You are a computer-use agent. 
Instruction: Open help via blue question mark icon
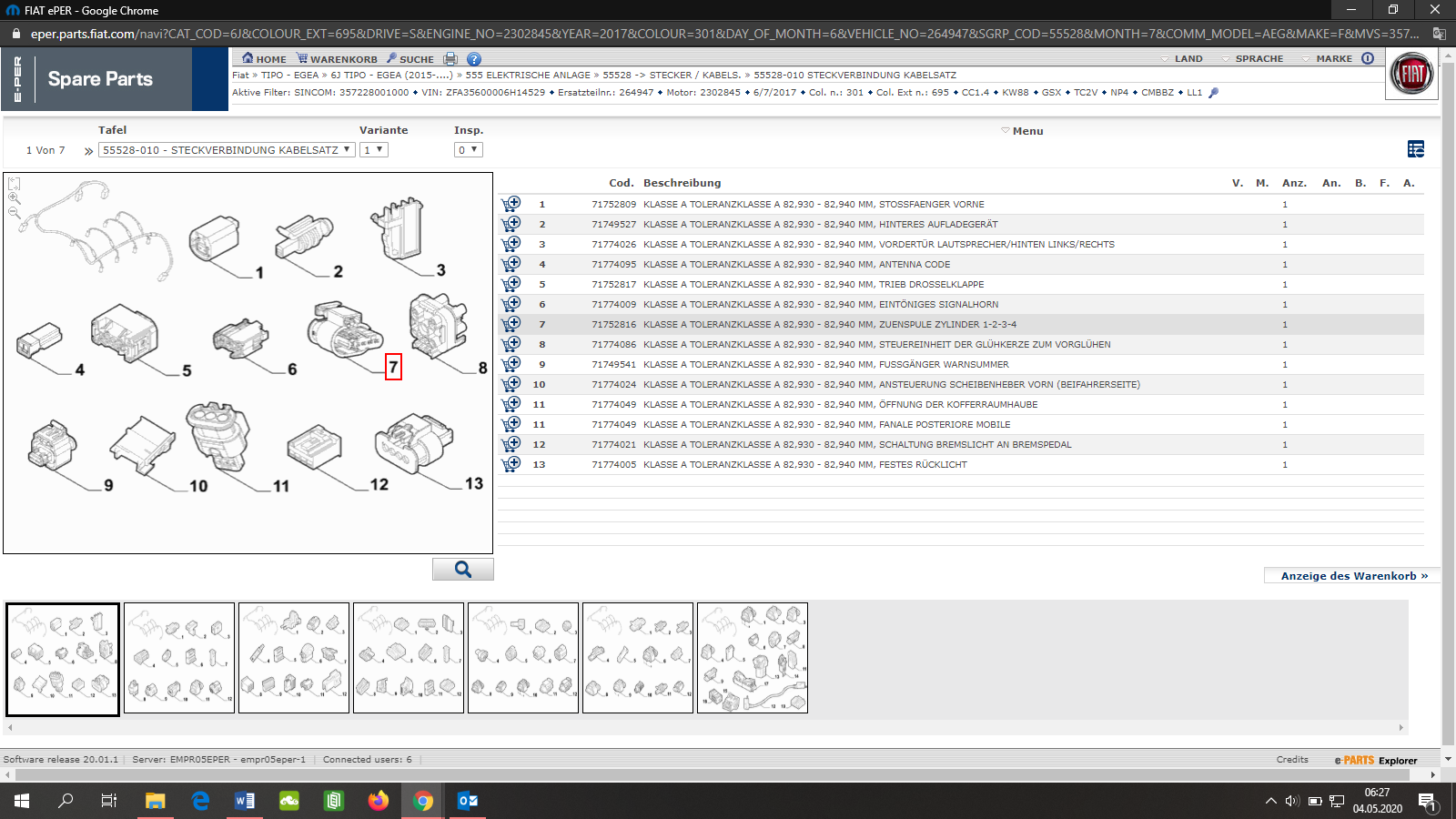(474, 59)
